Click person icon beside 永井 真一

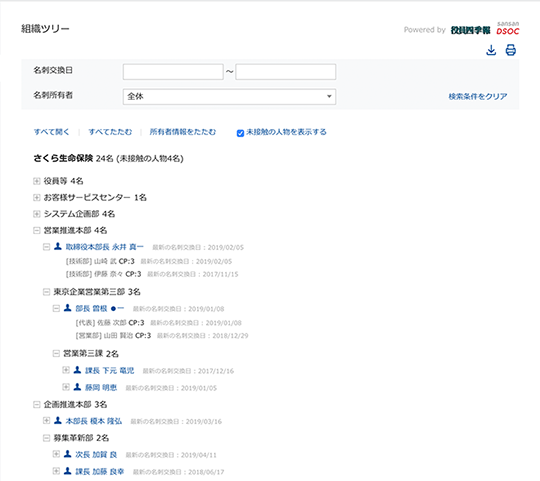click(x=58, y=247)
